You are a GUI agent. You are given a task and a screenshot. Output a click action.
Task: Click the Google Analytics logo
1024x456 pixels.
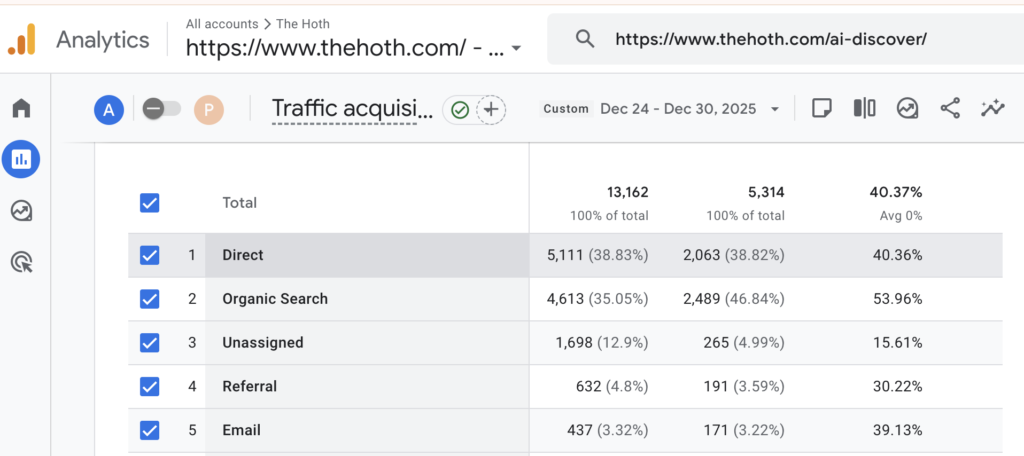tap(22, 40)
